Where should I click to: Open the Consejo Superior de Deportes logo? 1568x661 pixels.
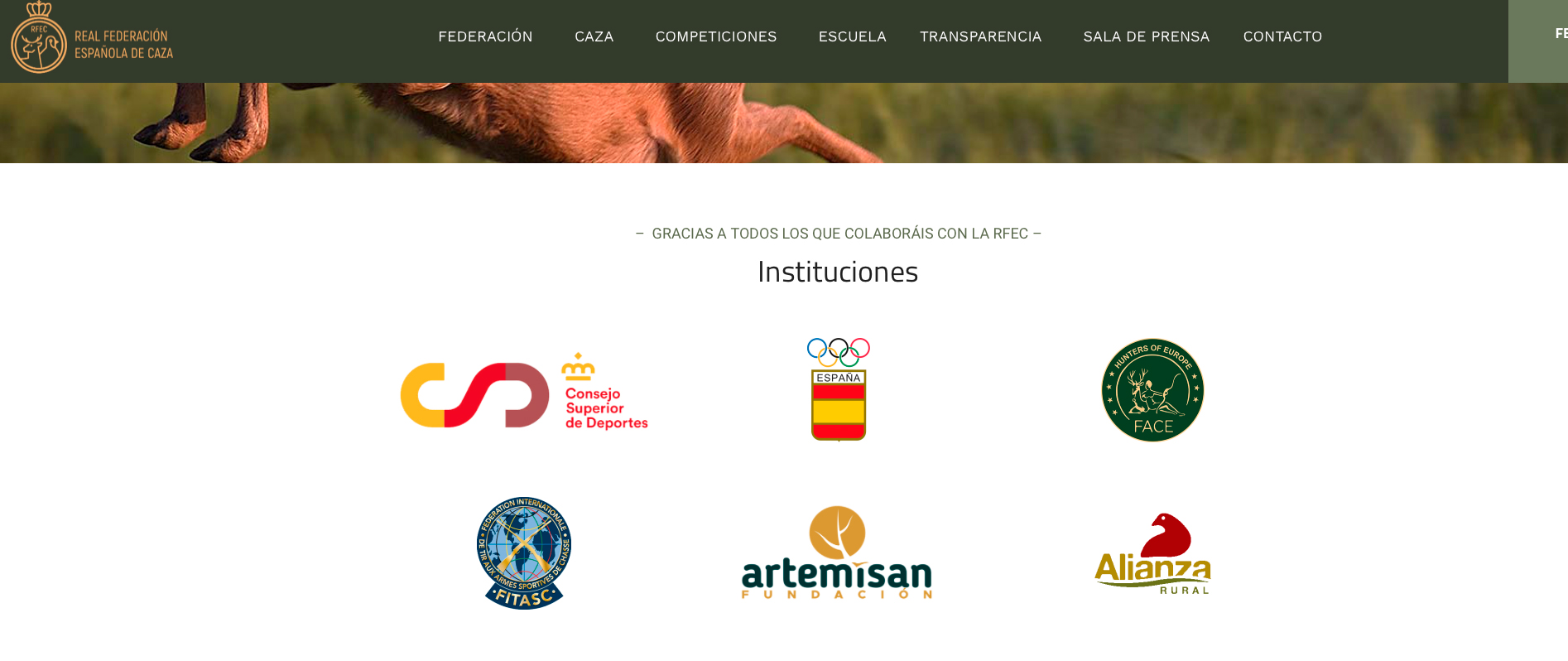[524, 391]
